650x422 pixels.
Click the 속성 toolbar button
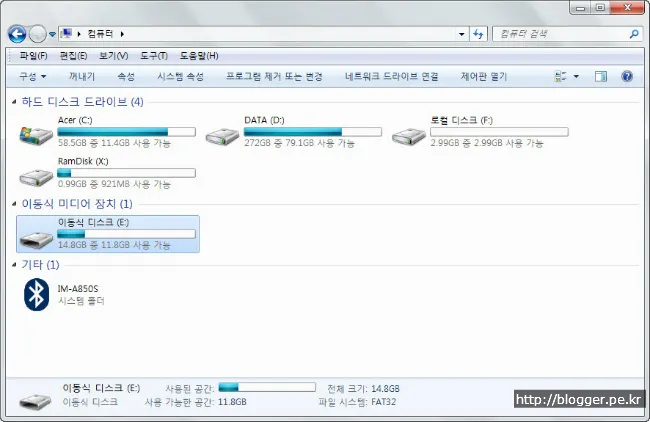click(126, 76)
